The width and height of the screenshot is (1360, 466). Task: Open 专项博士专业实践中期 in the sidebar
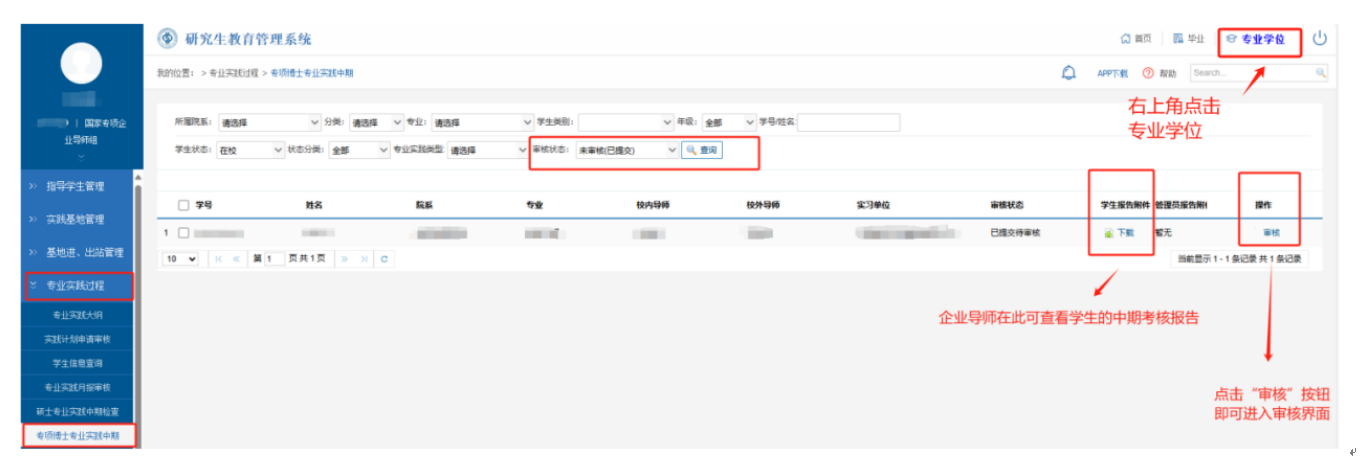coord(78,436)
